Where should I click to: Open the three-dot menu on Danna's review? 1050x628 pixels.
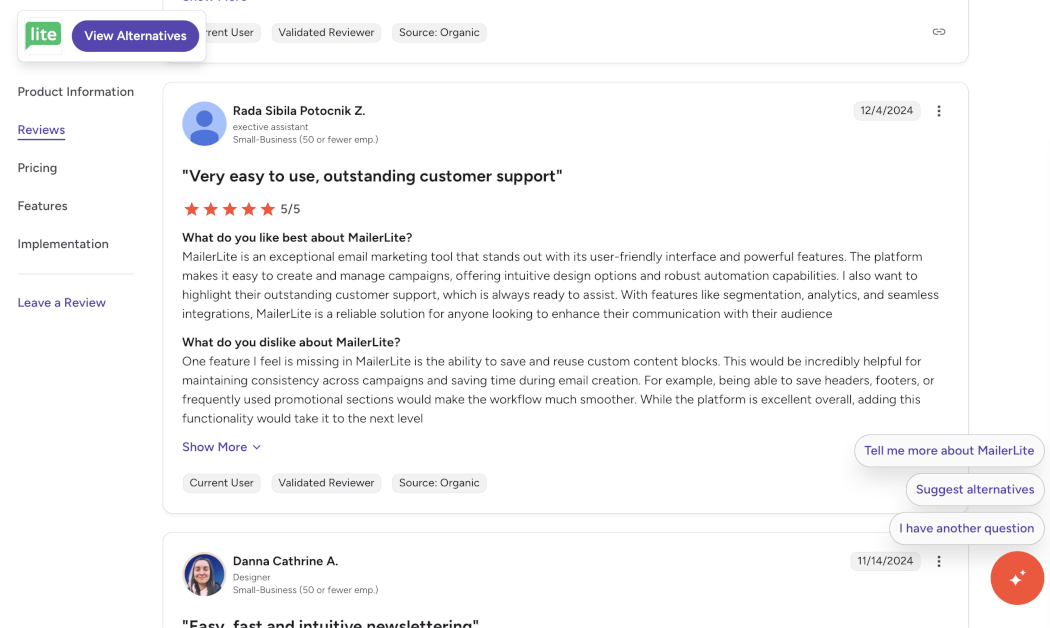click(938, 561)
